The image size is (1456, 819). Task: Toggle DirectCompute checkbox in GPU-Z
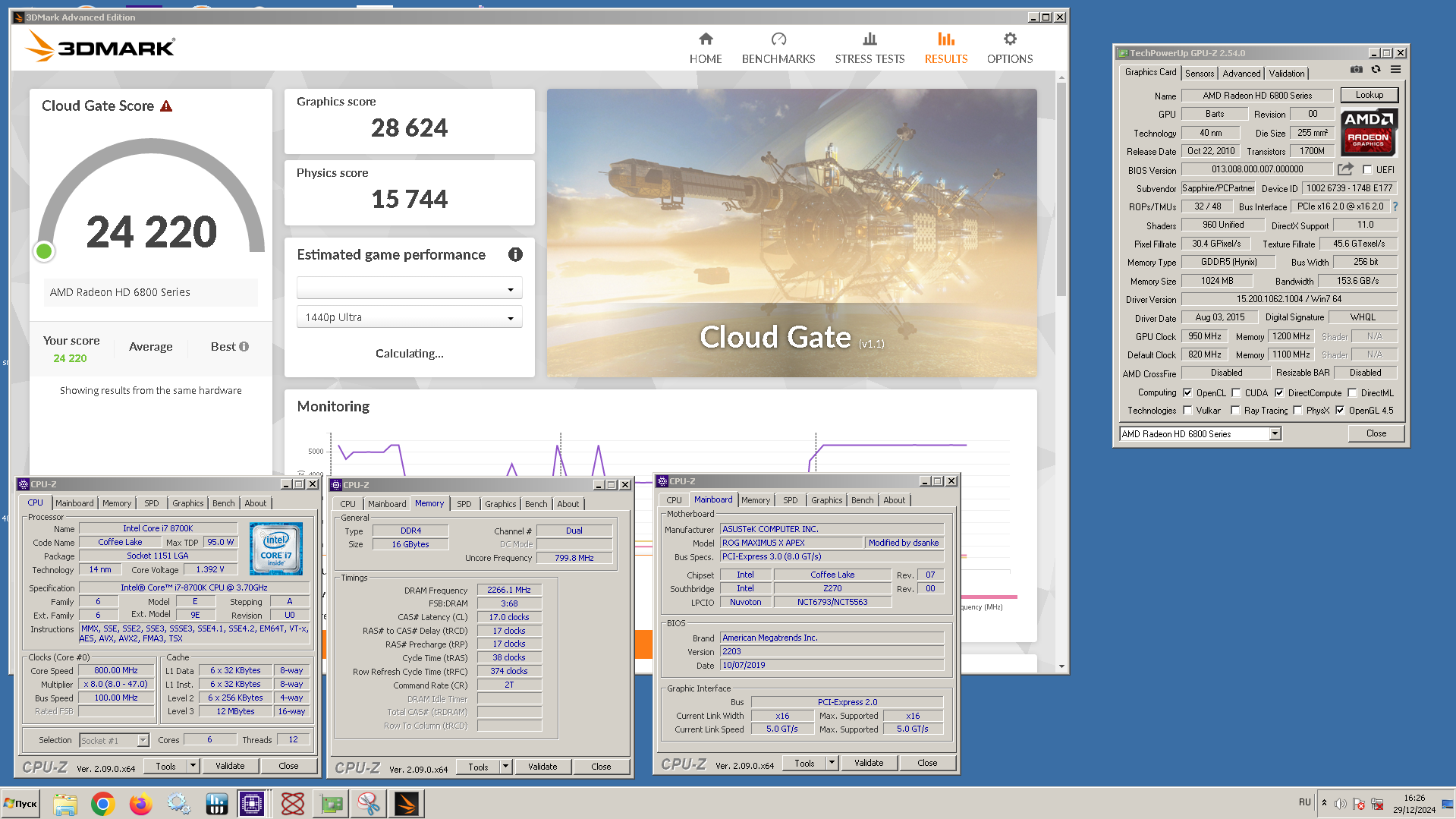(x=1279, y=393)
